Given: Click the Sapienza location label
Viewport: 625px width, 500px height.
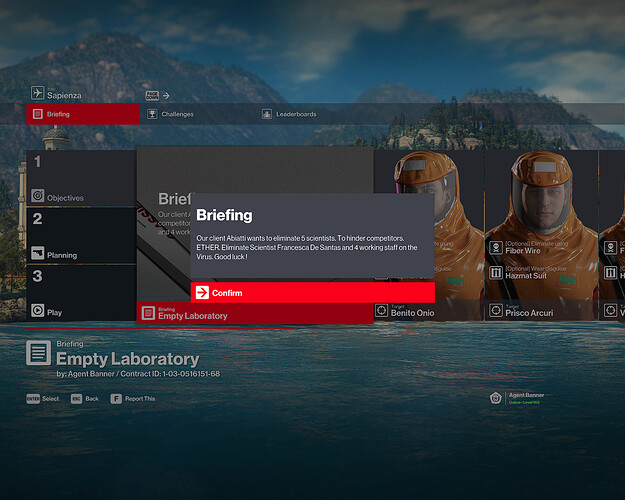Looking at the screenshot, I should pyautogui.click(x=64, y=95).
